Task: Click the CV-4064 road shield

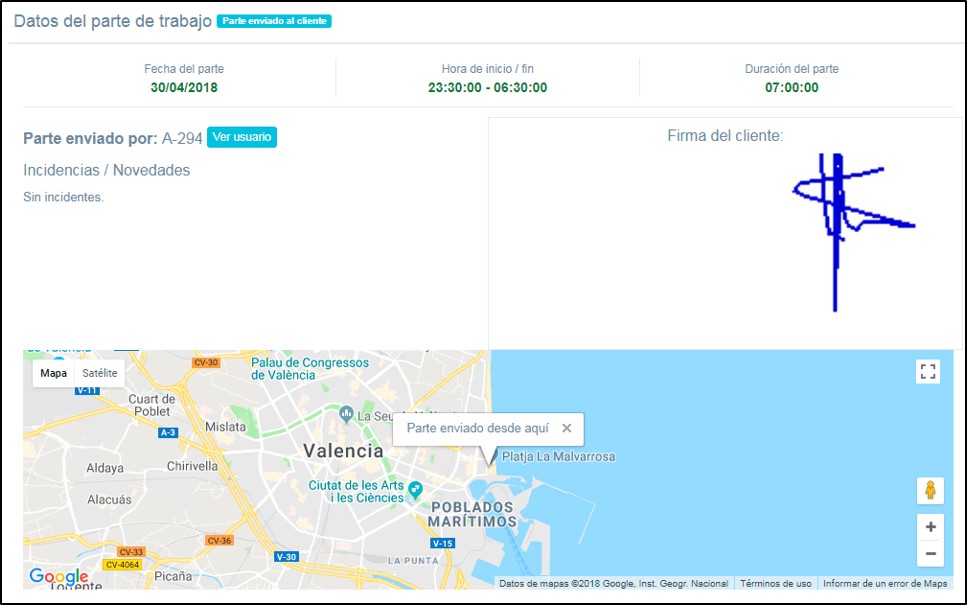Action: [x=123, y=564]
